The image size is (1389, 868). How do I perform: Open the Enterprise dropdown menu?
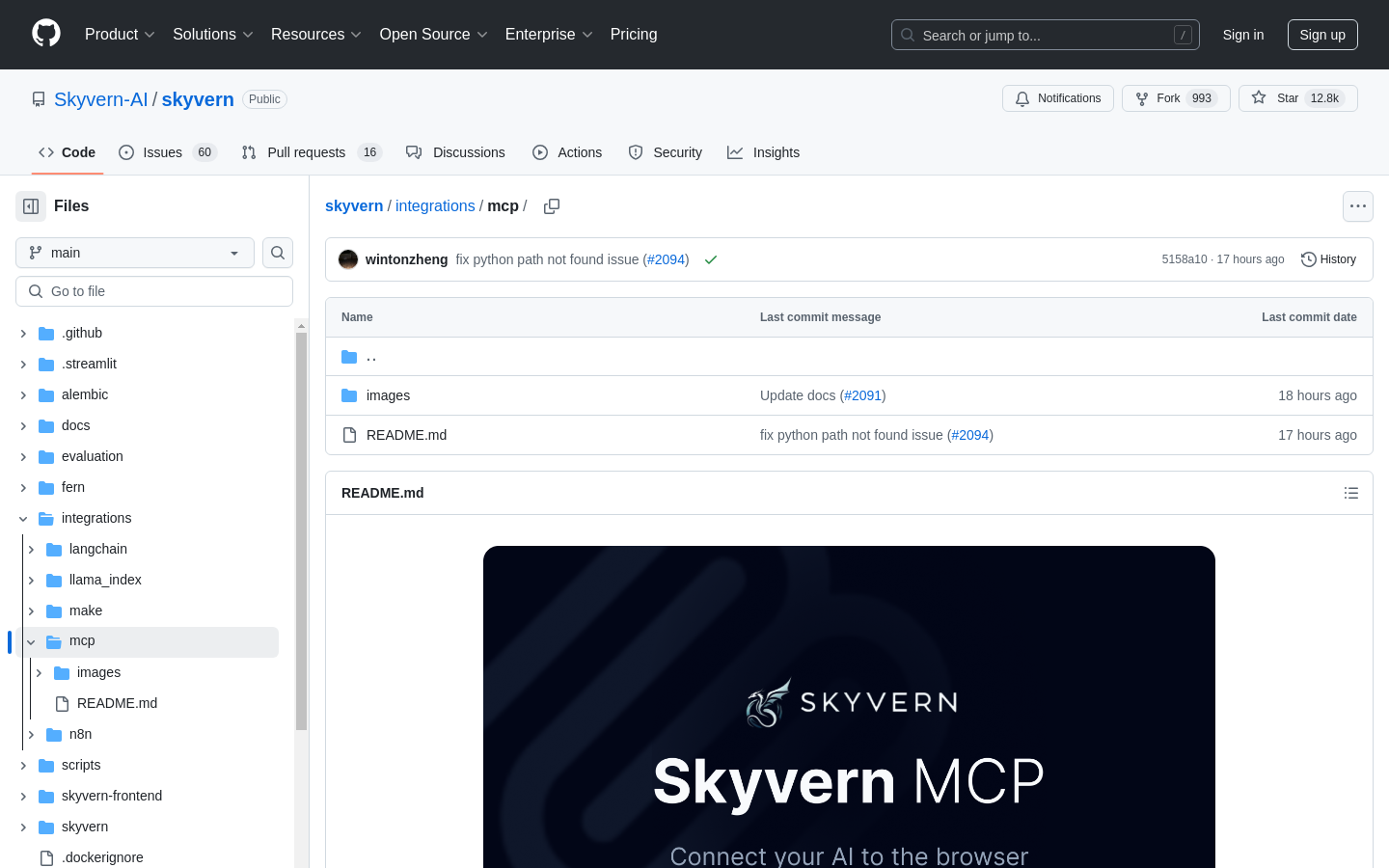pyautogui.click(x=549, y=34)
